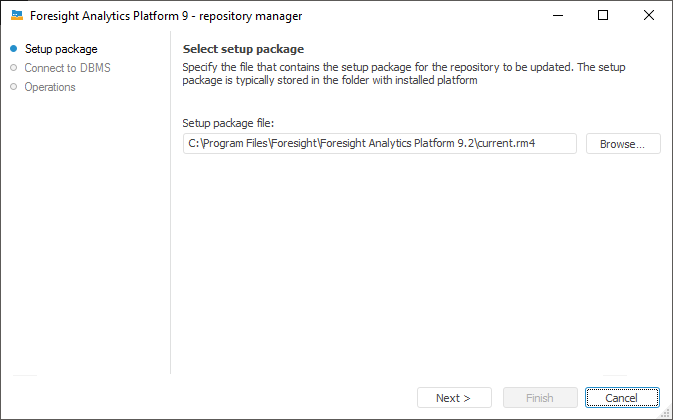The height and width of the screenshot is (420, 673).
Task: Cancel the repository manager wizard
Action: click(x=622, y=398)
